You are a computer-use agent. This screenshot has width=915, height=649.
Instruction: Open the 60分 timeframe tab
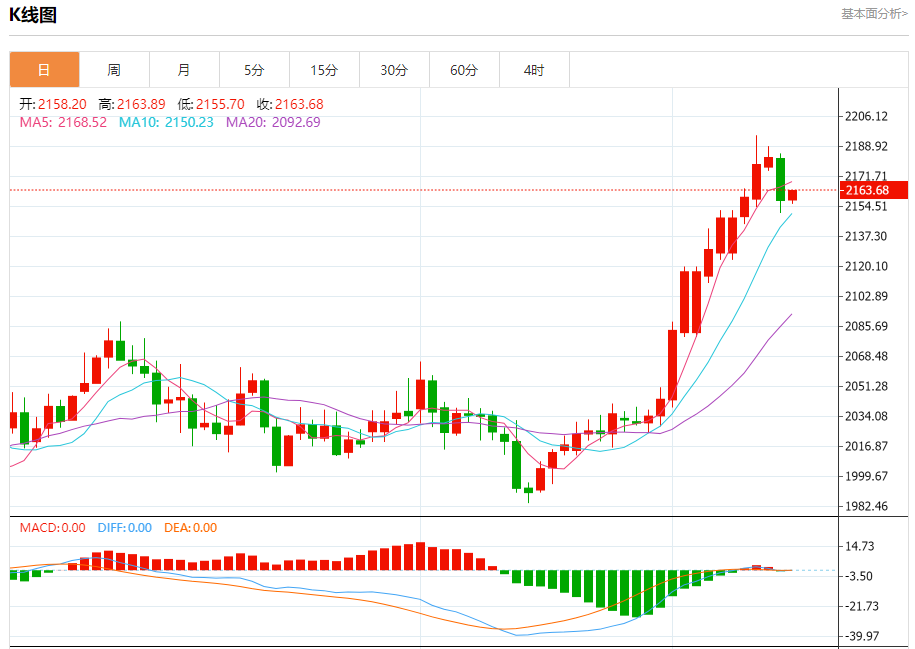click(x=465, y=70)
